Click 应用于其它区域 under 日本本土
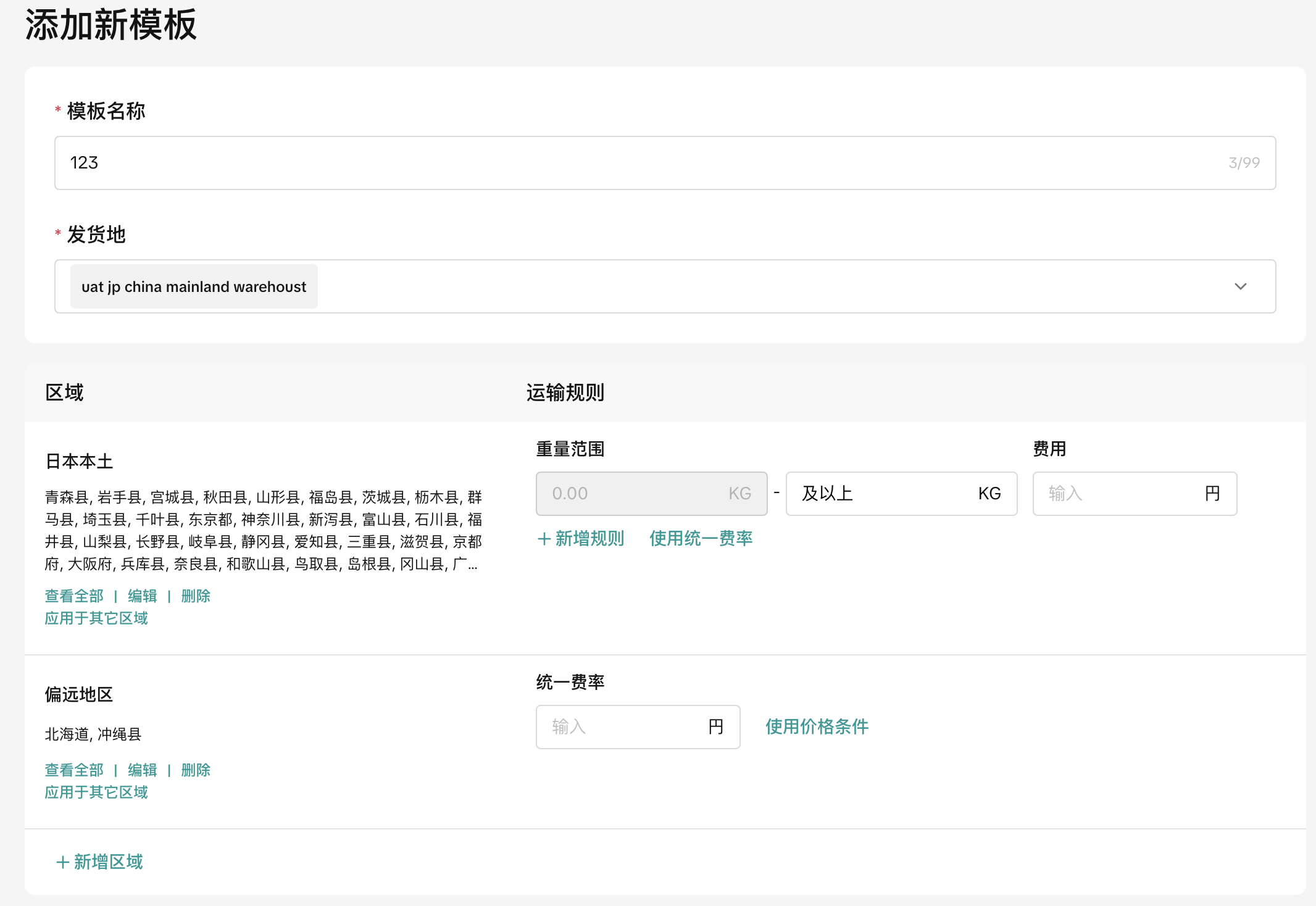This screenshot has height=906, width=1316. click(96, 618)
